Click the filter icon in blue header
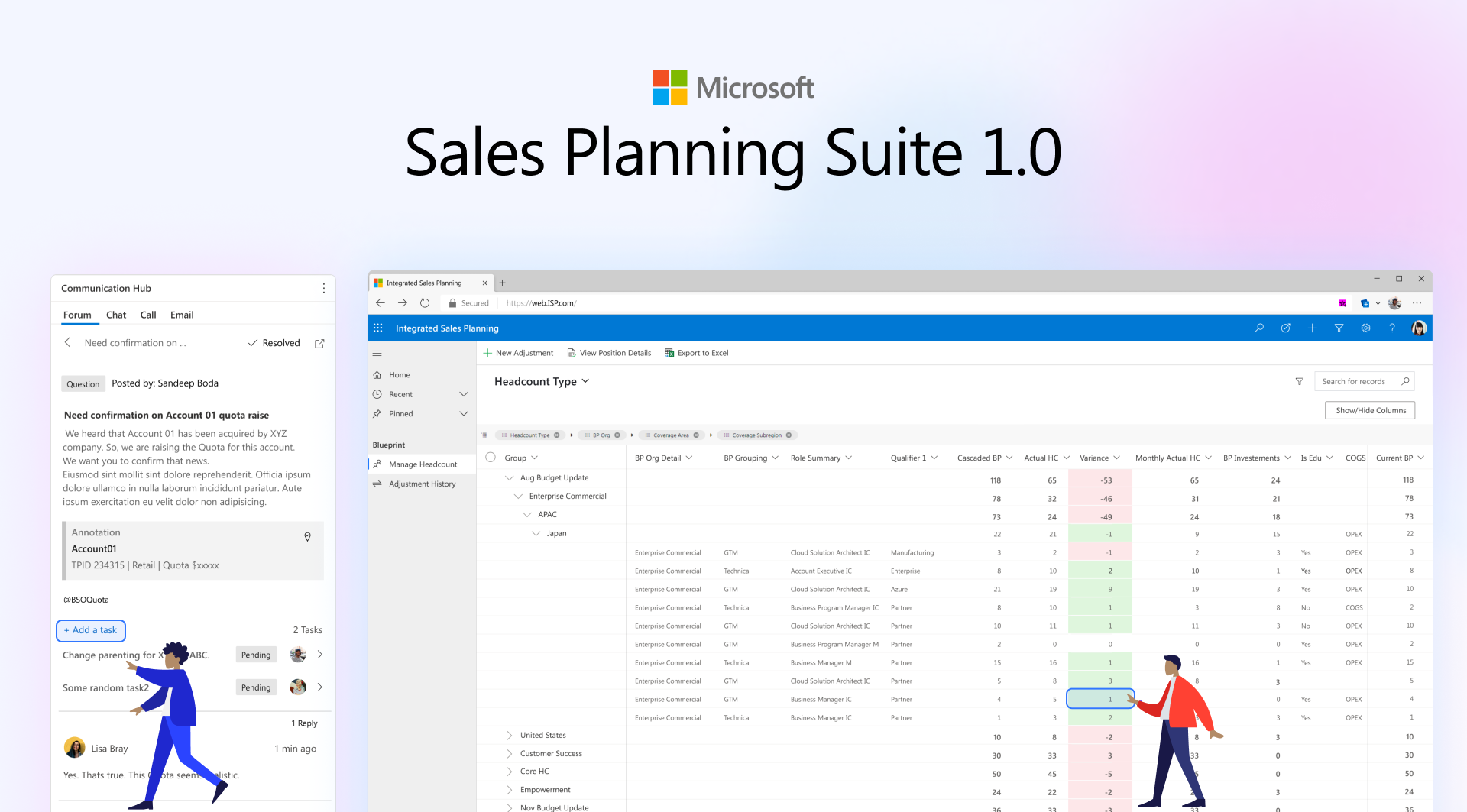 1339,328
